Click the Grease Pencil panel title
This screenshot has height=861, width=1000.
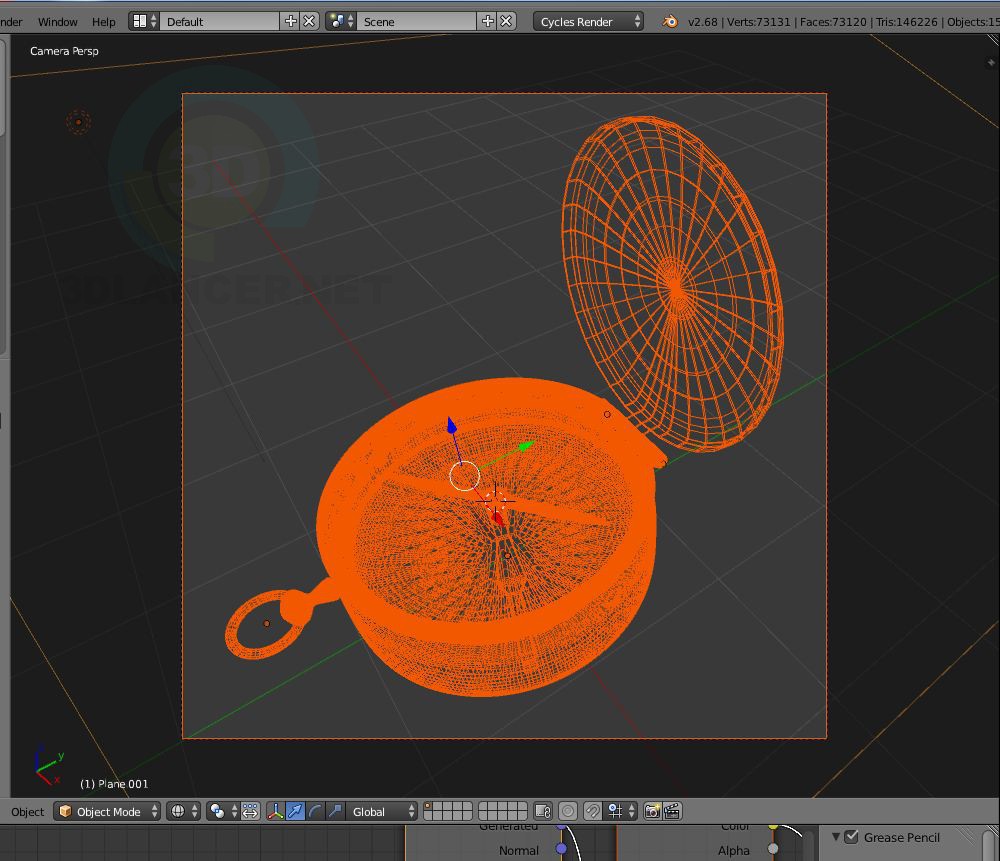[x=901, y=837]
